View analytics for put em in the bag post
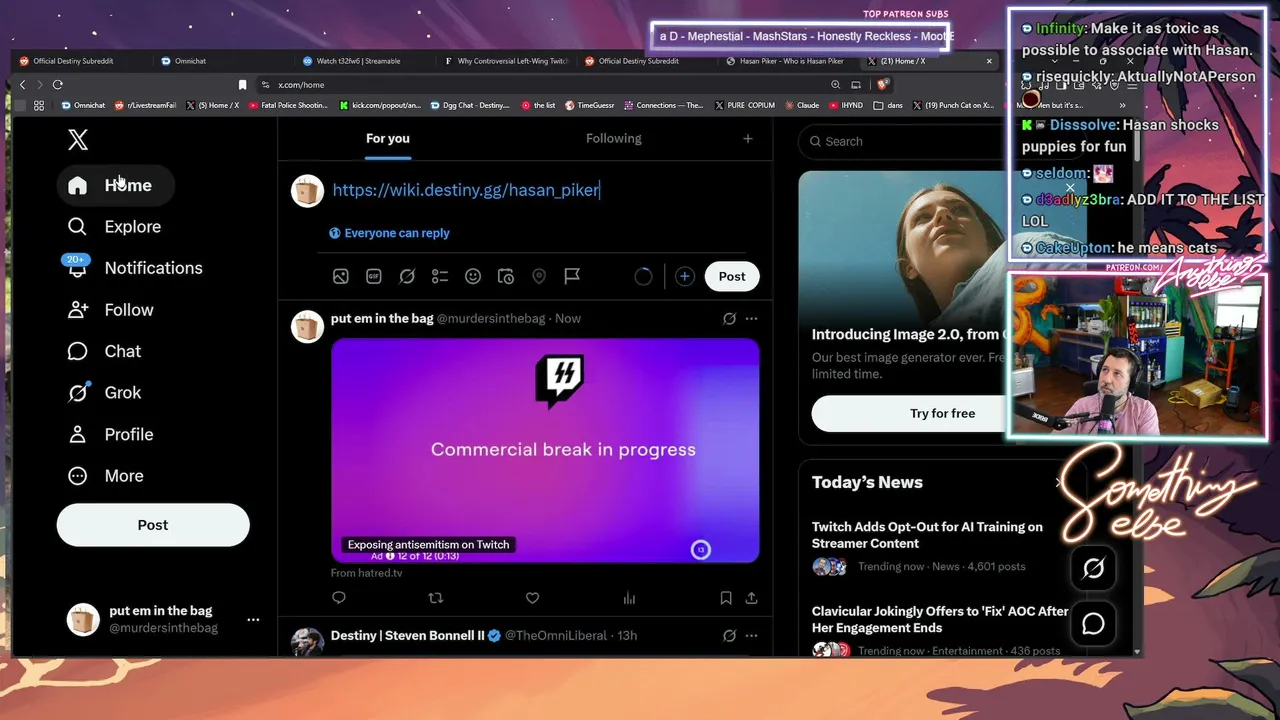Screen dimensions: 1280x720 629,598
